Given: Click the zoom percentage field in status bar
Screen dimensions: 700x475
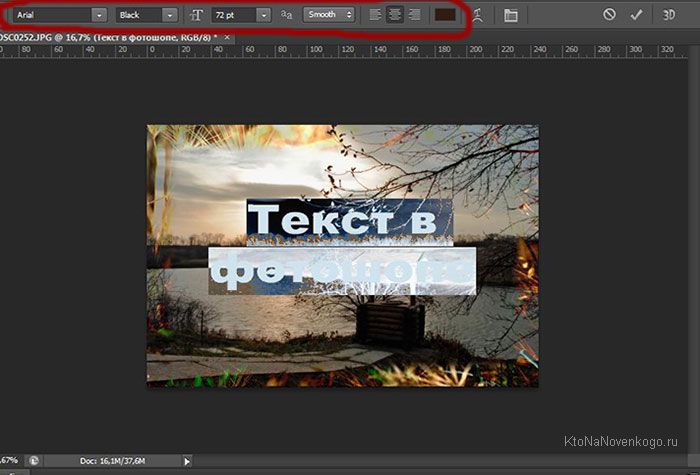Looking at the screenshot, I should (10, 460).
